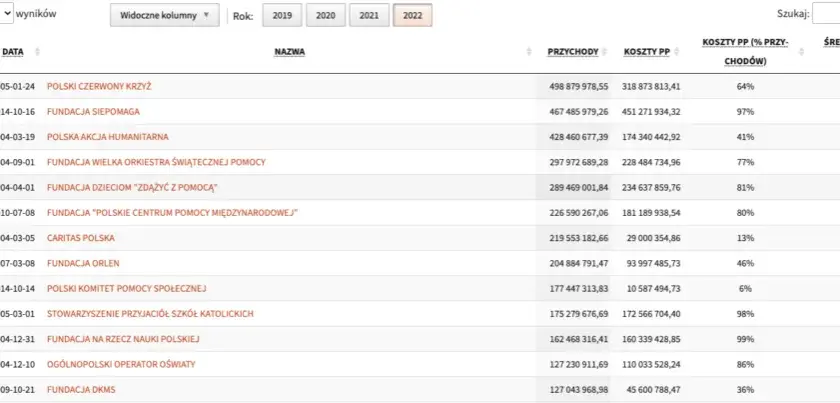Select year 2019 filter

(x=282, y=15)
